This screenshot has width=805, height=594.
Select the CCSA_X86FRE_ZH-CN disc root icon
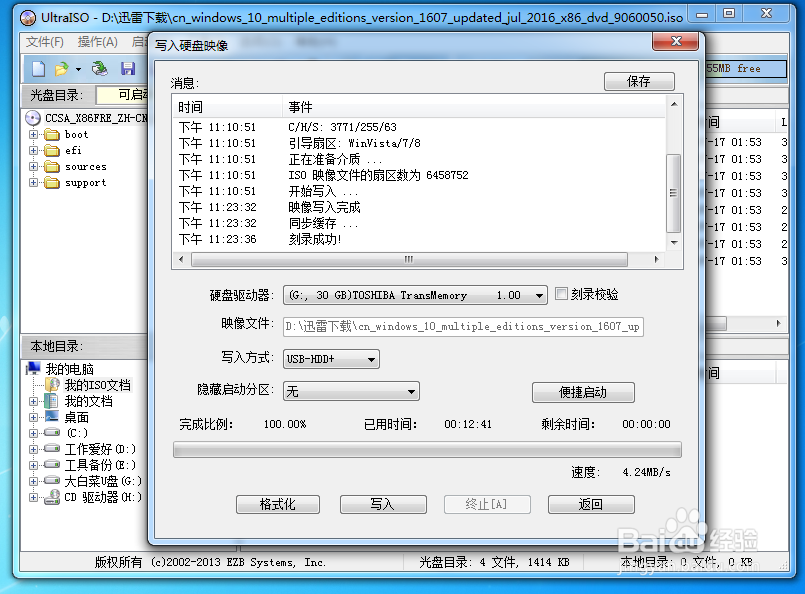tap(33, 118)
